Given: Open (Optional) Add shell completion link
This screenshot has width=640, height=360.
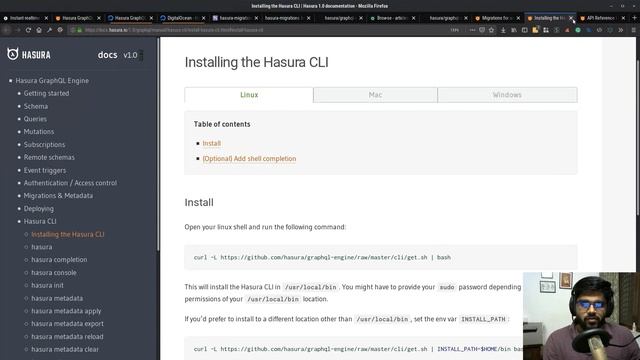Looking at the screenshot, I should (249, 158).
